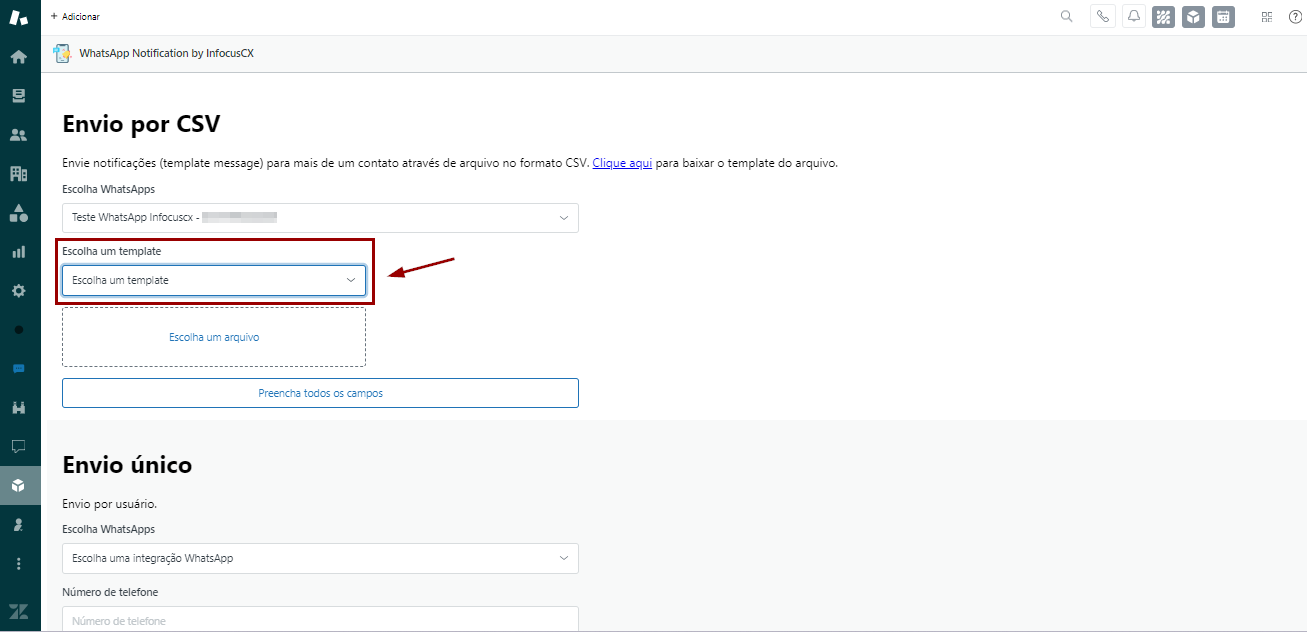Open the notifications bell icon

(x=1133, y=17)
